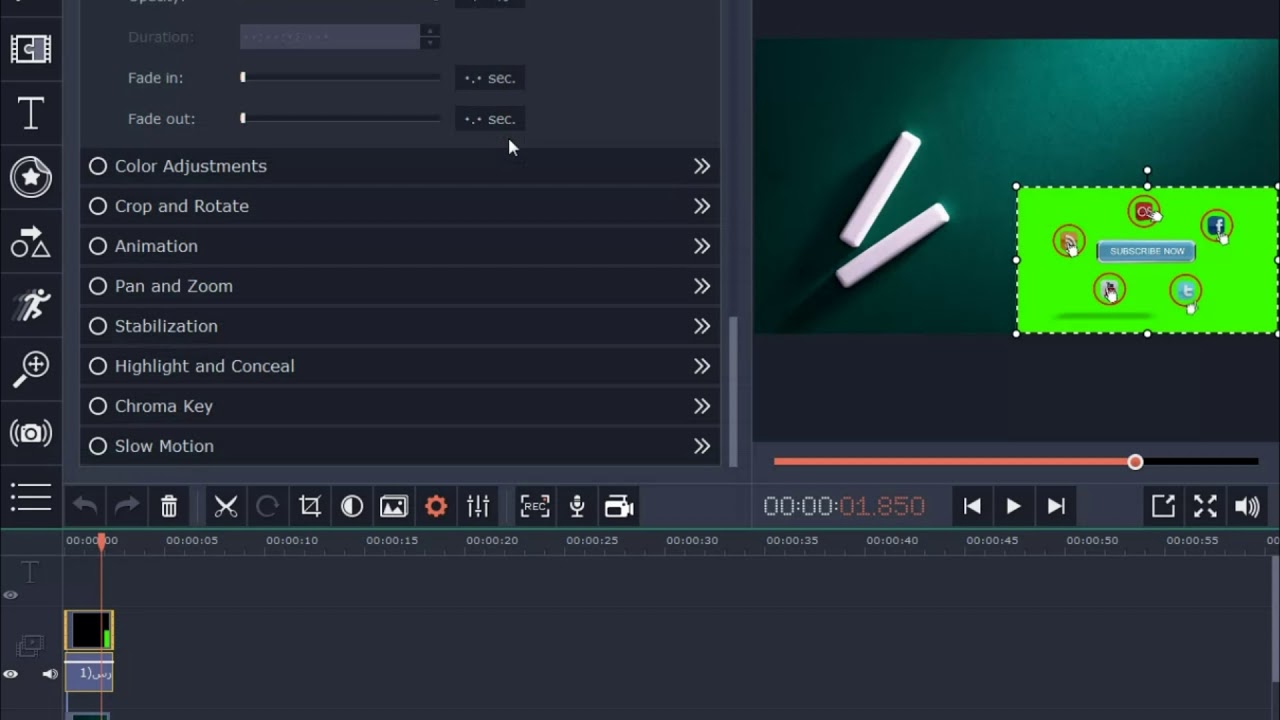Image resolution: width=1280 pixels, height=720 pixels.
Task: Select the Color Adjustments radio circle
Action: [98, 166]
